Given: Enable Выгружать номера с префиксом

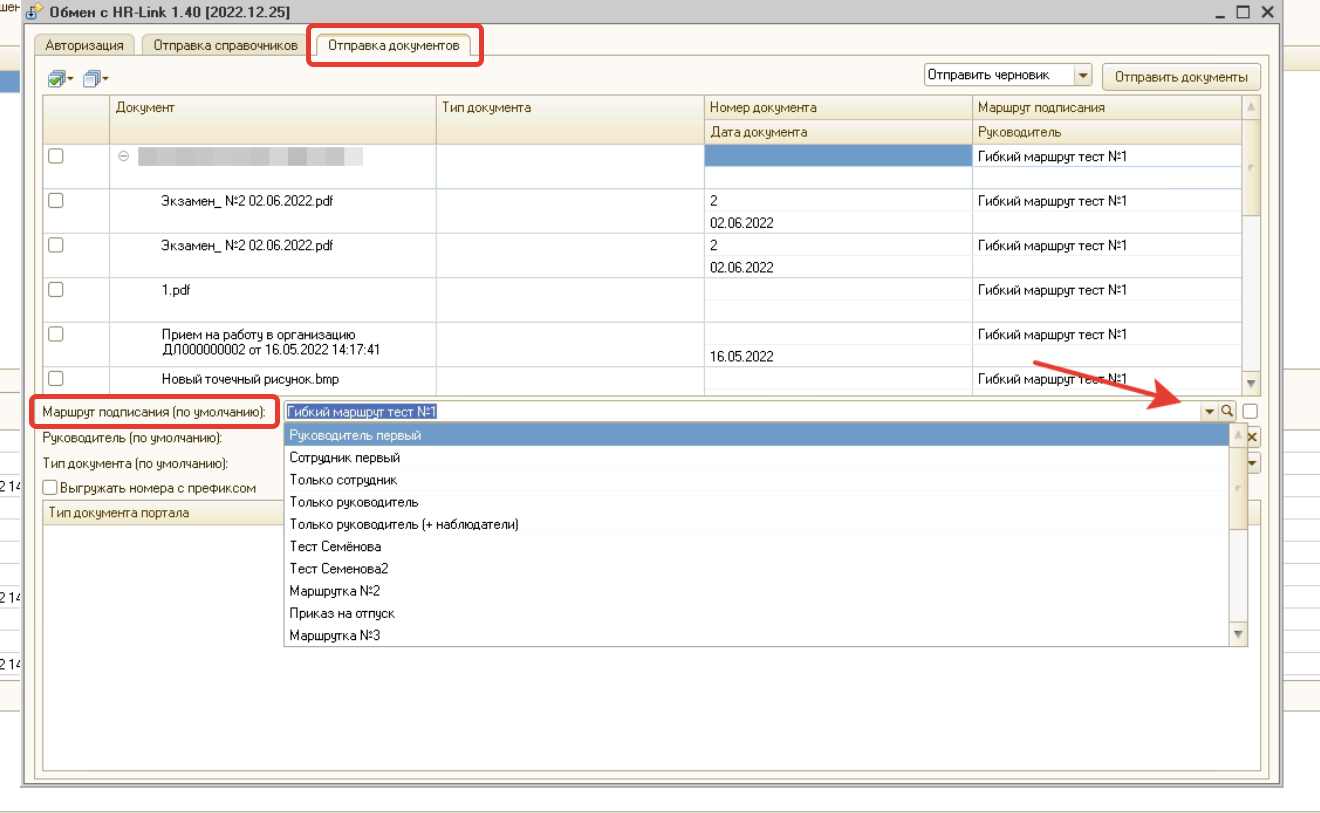Looking at the screenshot, I should click(x=50, y=488).
